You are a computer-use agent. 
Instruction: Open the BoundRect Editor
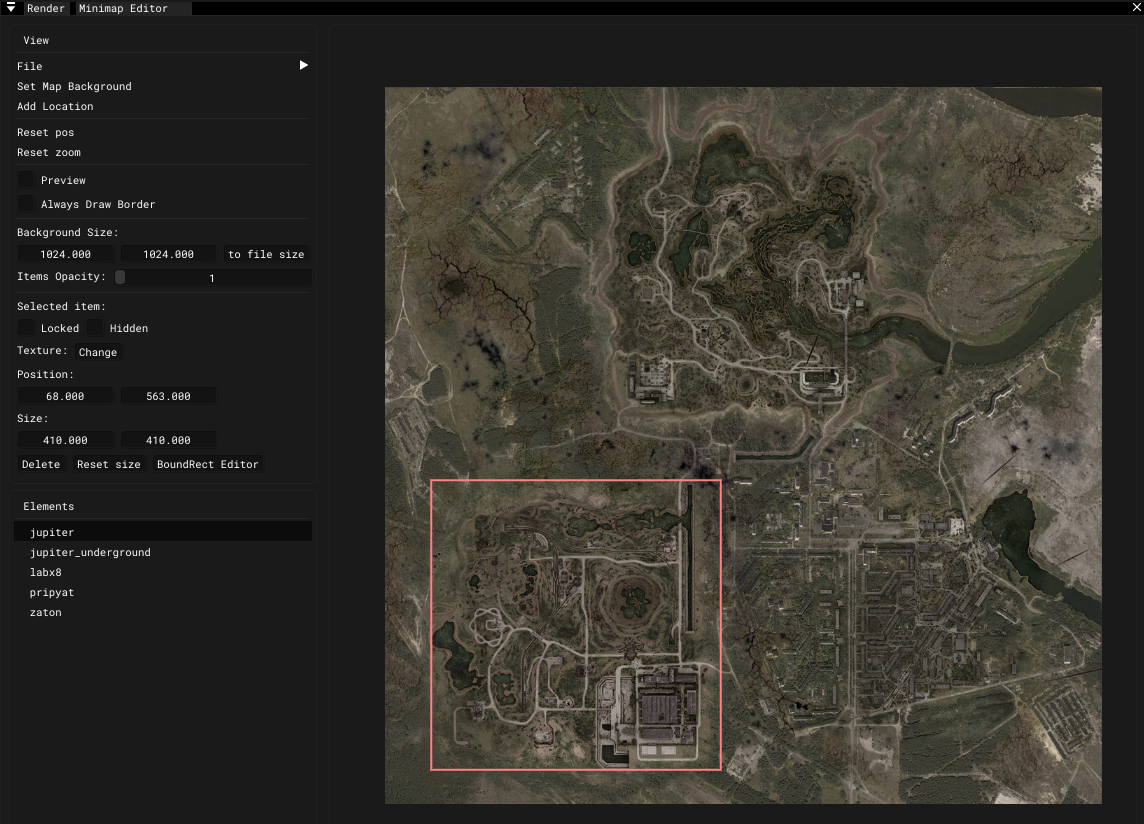click(x=208, y=464)
